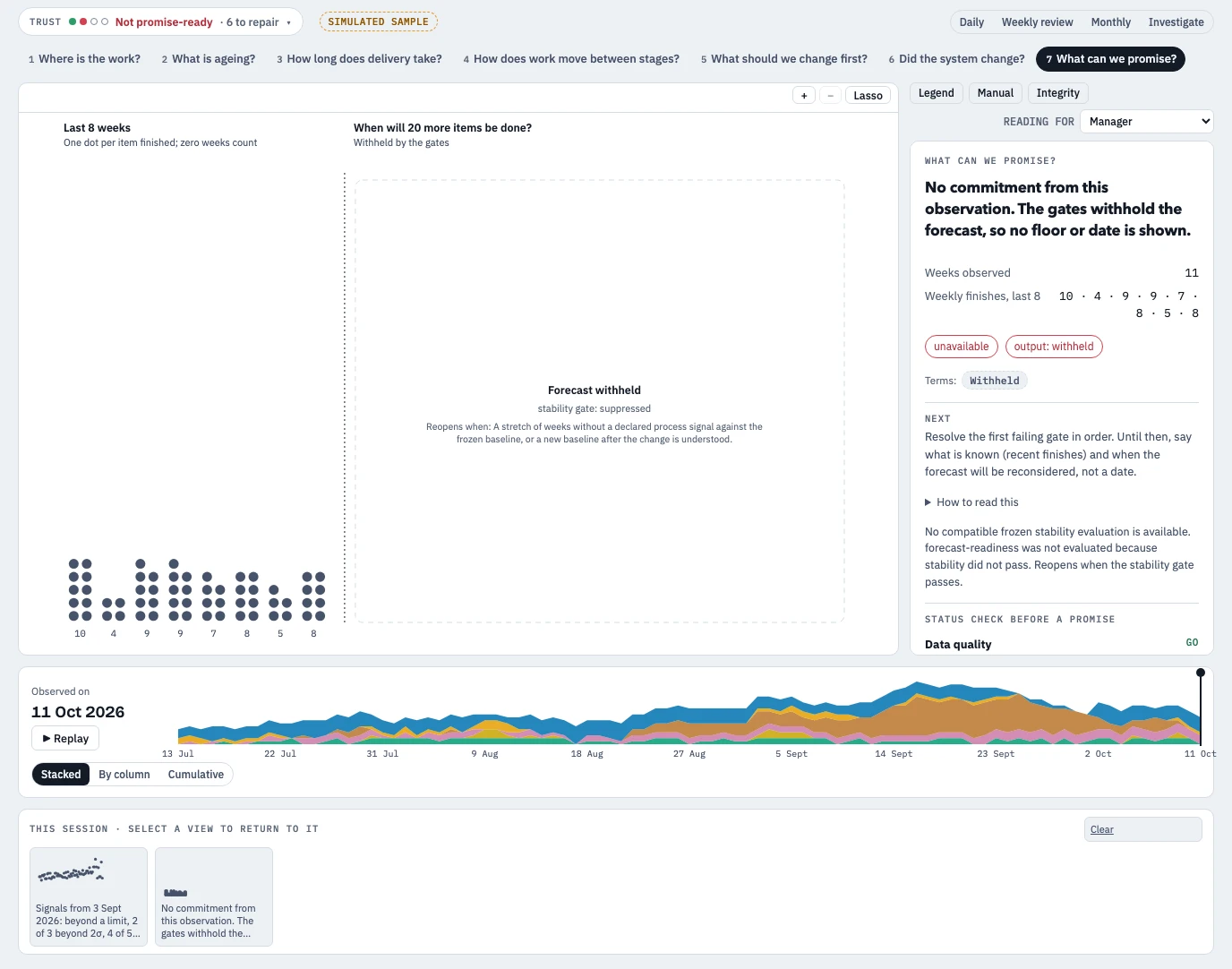Open 'Where is the work?' tab
This screenshot has width=1232, height=969.
(x=84, y=59)
